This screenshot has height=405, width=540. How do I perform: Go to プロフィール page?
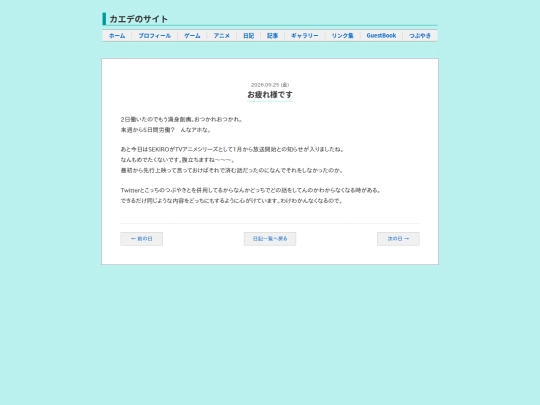pos(155,36)
